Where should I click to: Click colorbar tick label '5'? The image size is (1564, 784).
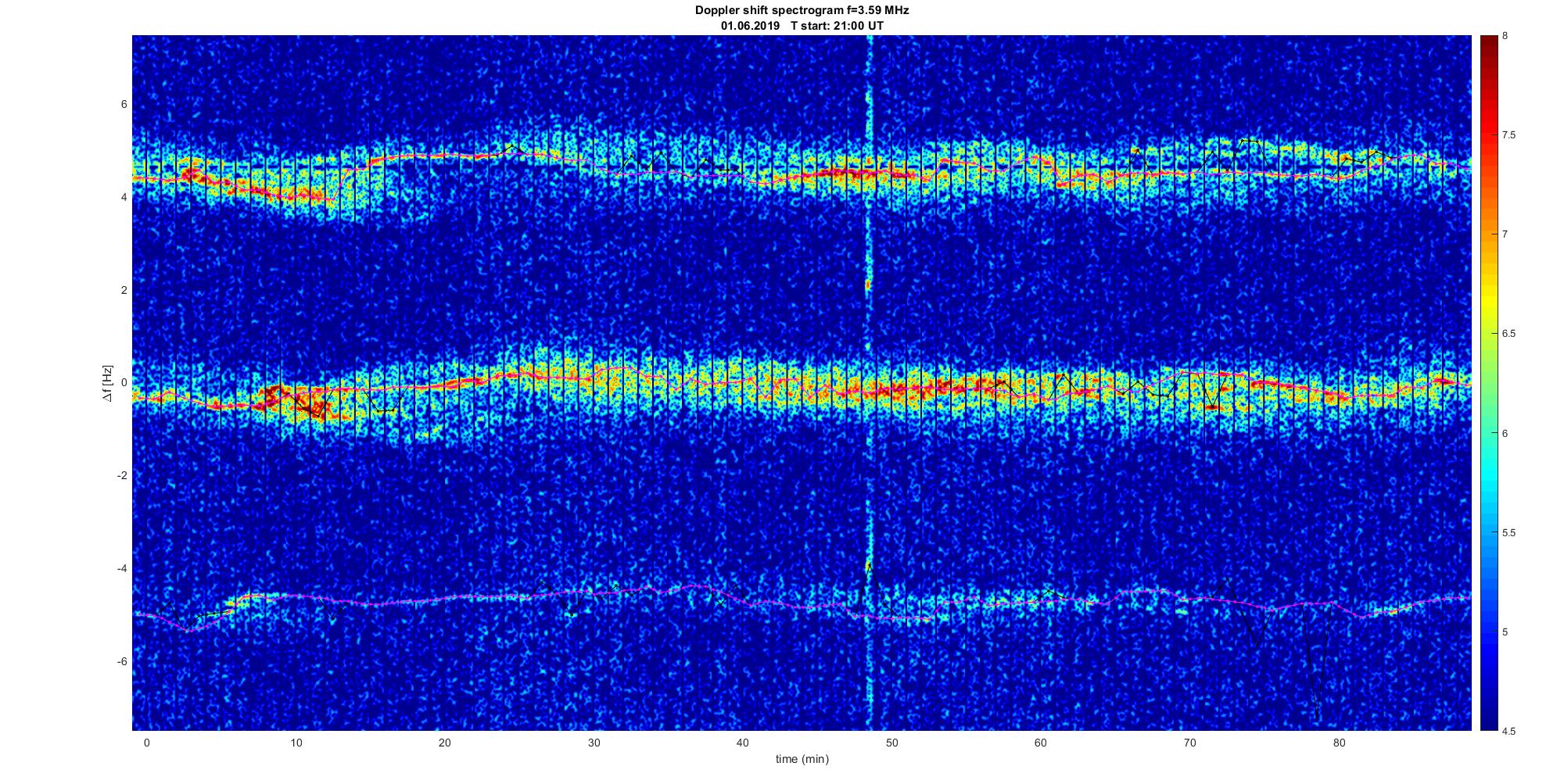pyautogui.click(x=1505, y=632)
